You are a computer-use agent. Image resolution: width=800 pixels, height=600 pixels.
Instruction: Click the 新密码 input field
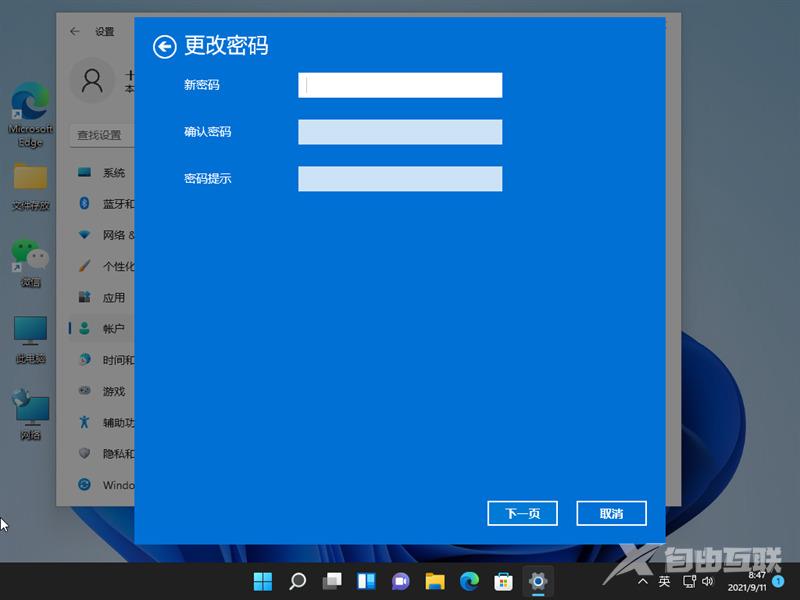[400, 85]
